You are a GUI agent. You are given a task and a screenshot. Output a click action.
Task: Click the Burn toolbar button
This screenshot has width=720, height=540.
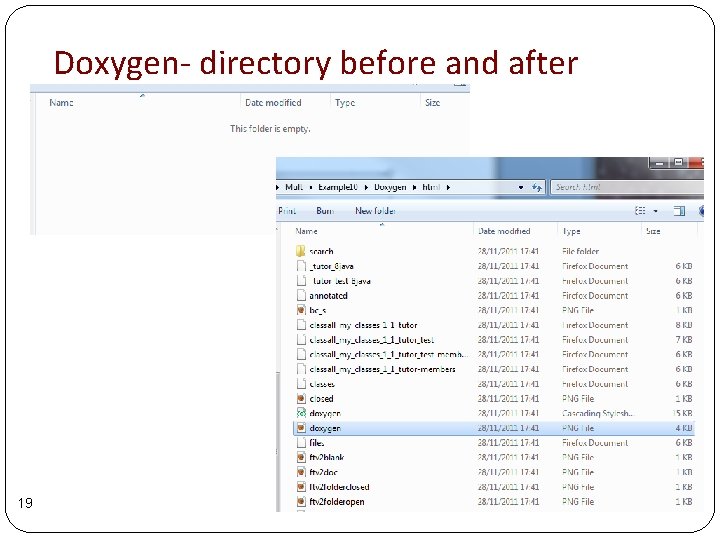click(x=325, y=211)
